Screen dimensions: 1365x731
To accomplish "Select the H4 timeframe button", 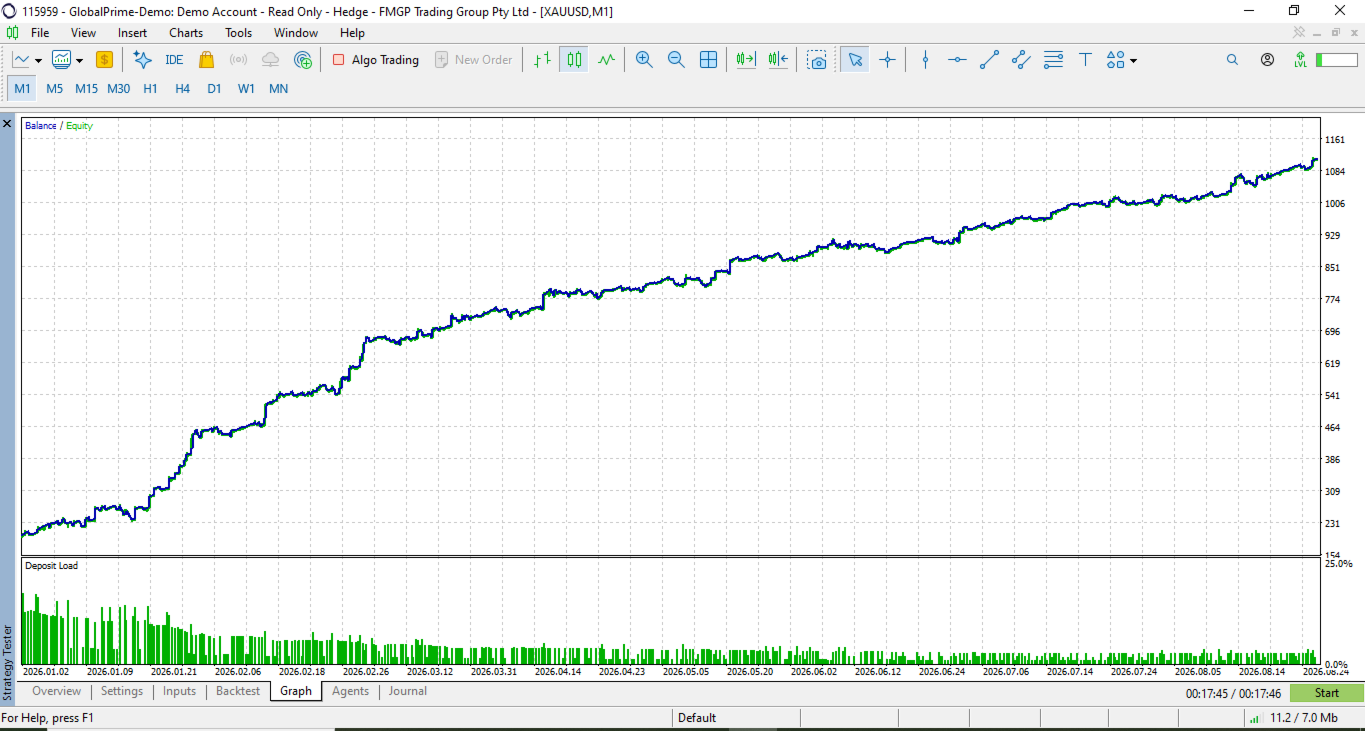I will pyautogui.click(x=182, y=89).
